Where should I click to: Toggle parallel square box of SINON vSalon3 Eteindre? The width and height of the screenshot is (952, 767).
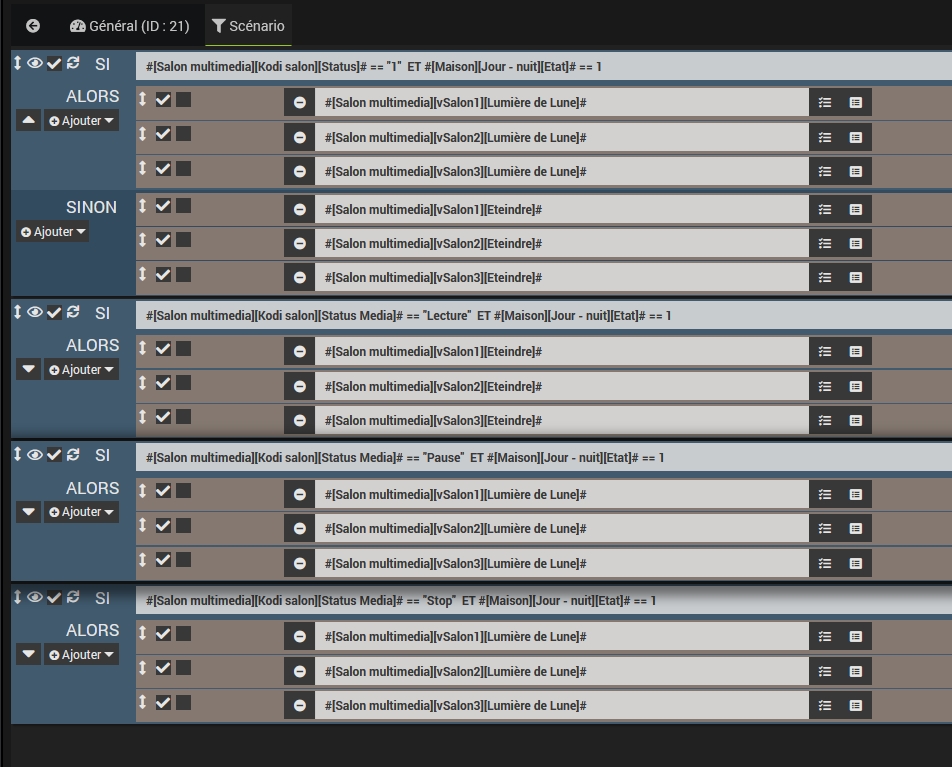(183, 274)
